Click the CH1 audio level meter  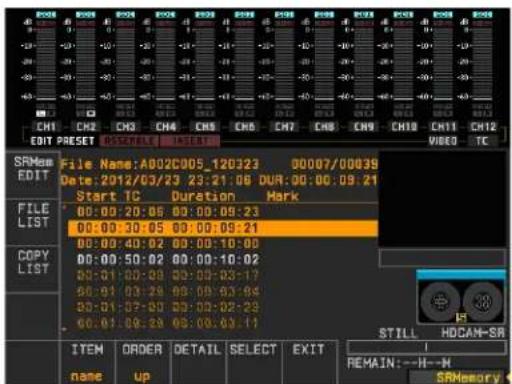[46, 64]
